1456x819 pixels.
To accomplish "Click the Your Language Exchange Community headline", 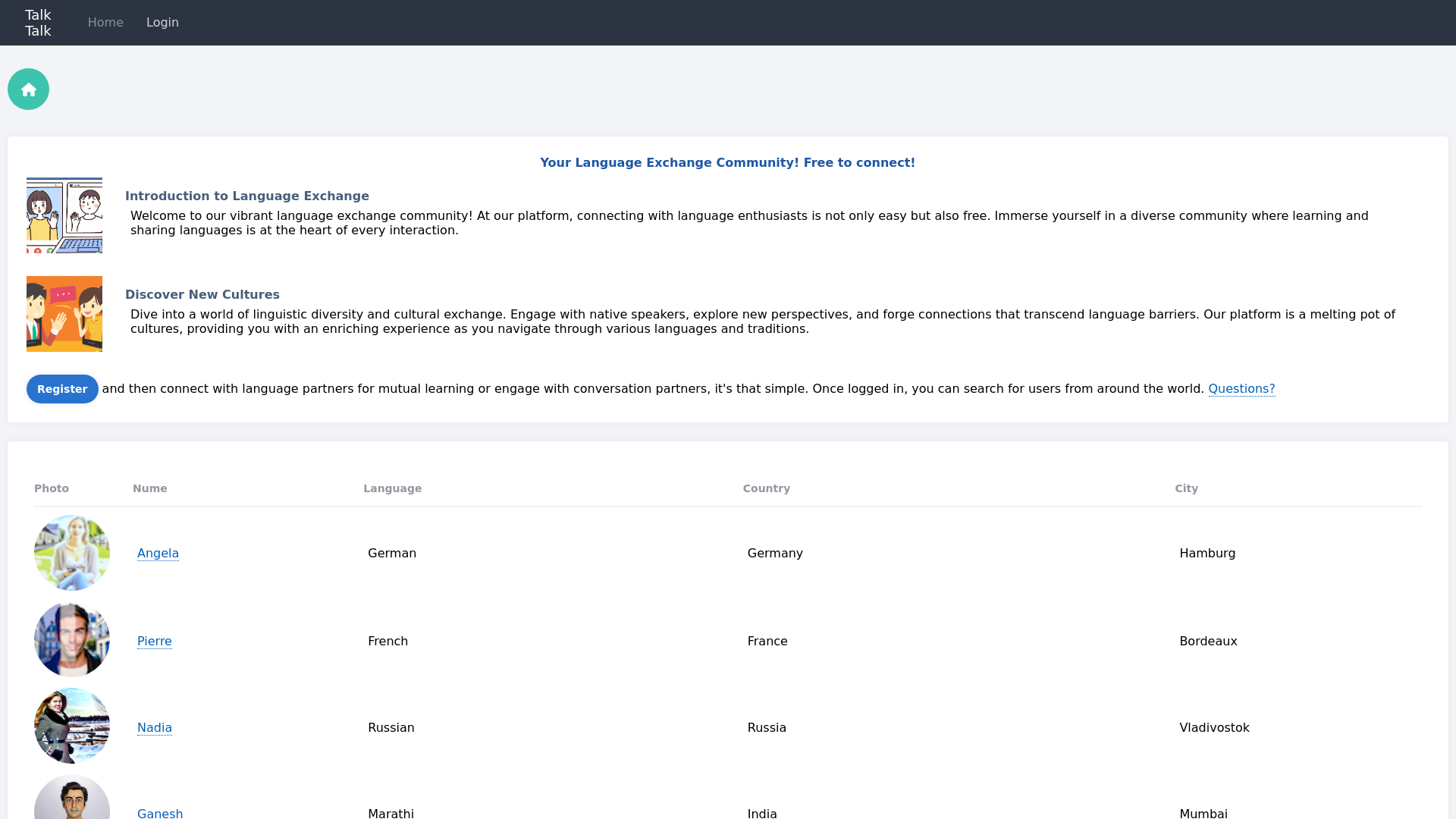I will (728, 163).
